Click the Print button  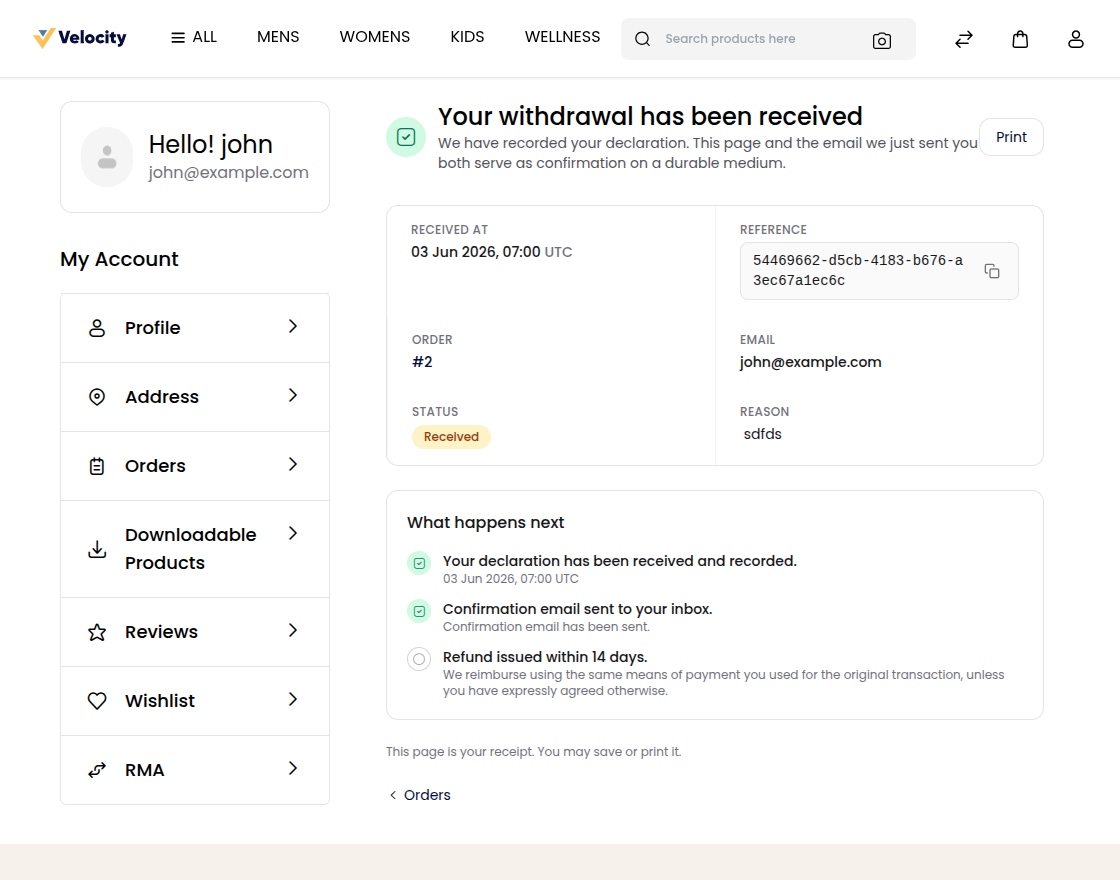[x=1011, y=137]
